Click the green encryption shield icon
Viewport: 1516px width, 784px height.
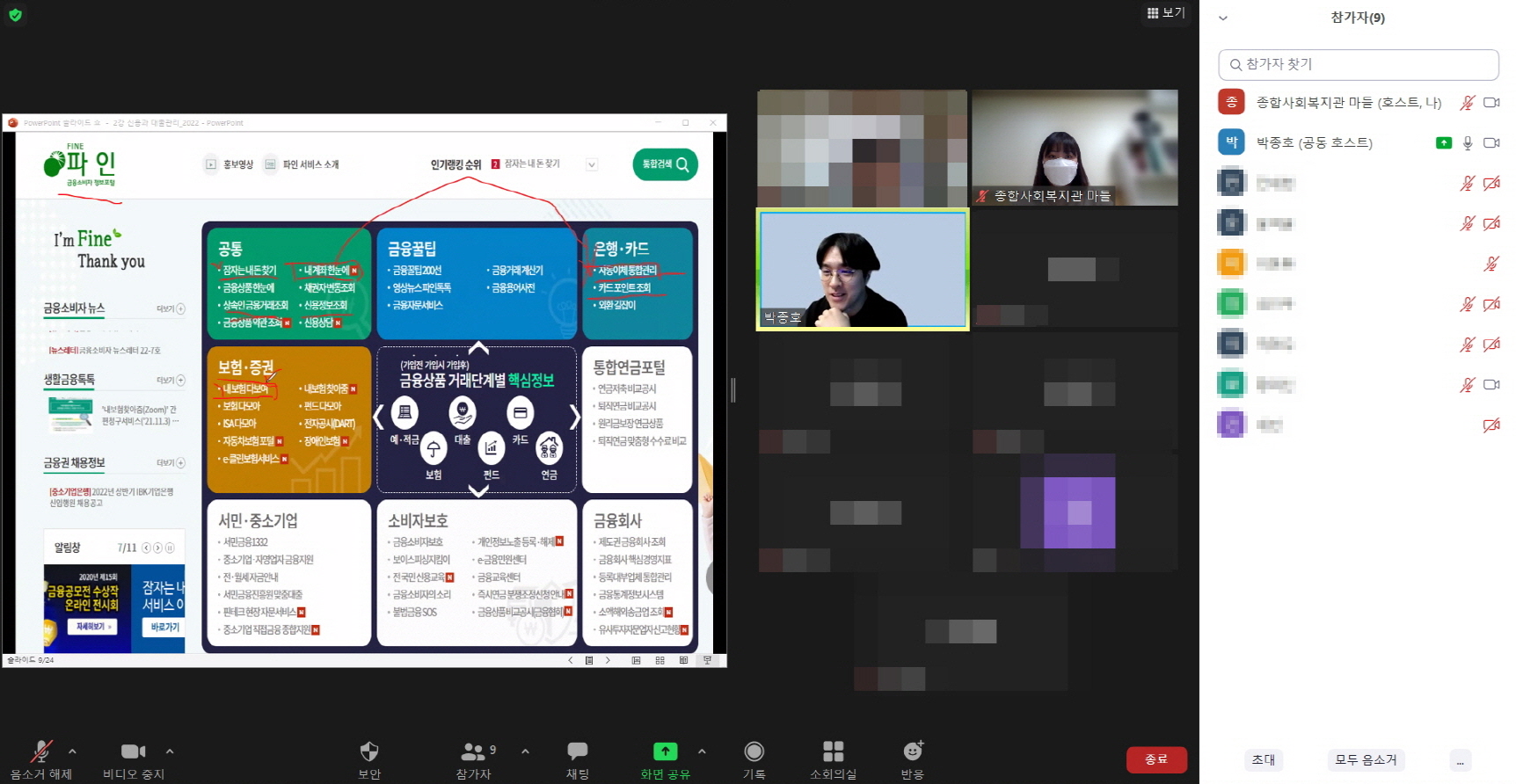(x=15, y=15)
